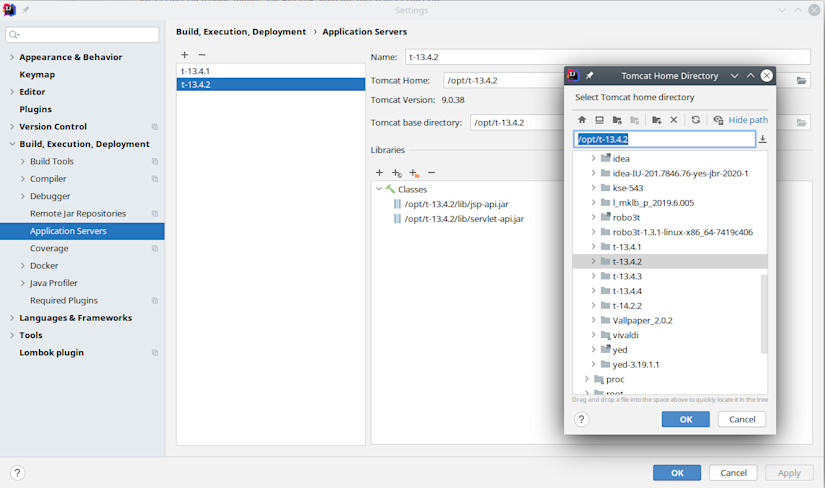Click the server Name field
This screenshot has height=488, width=825.
pos(608,57)
